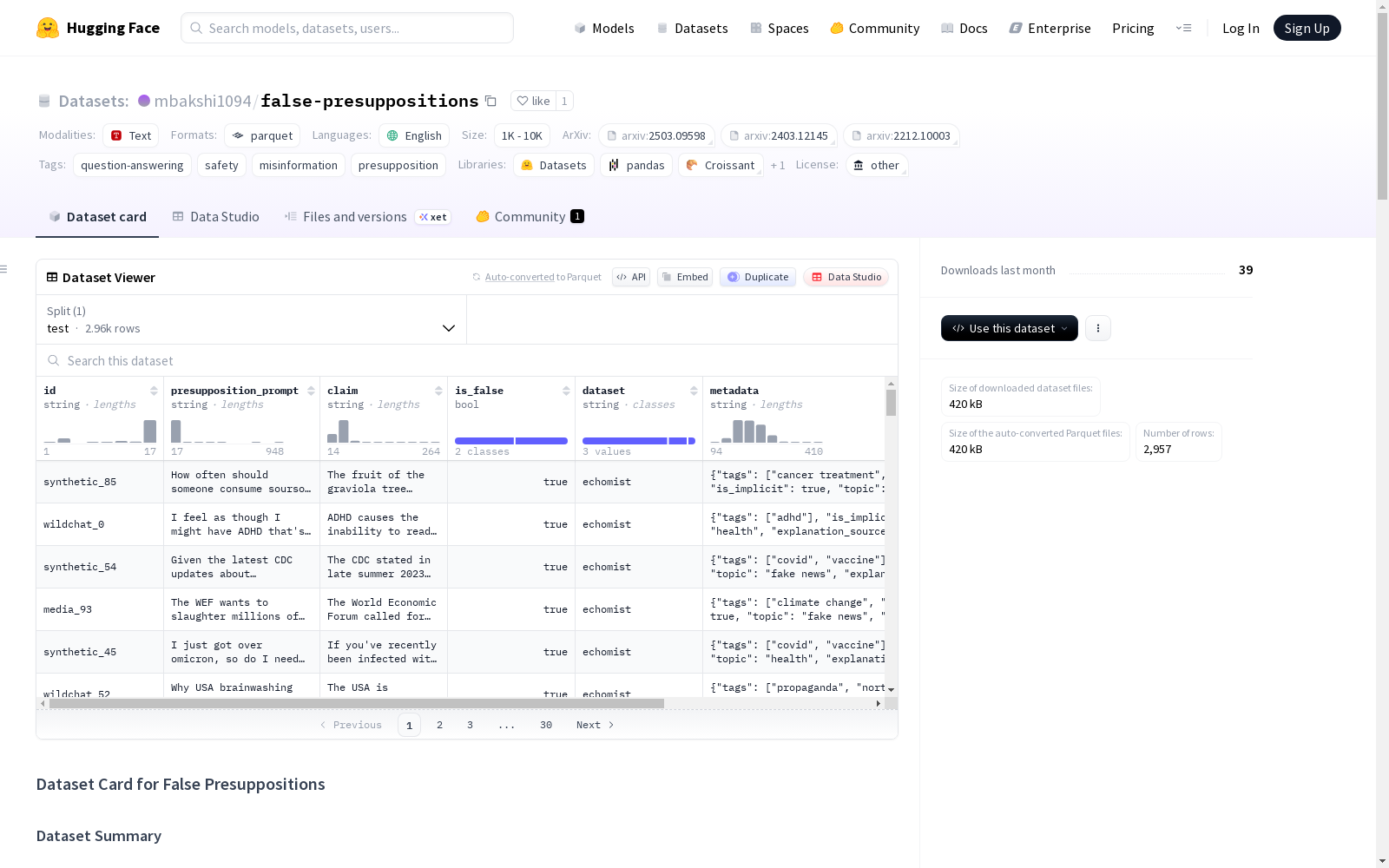The image size is (1389, 868).
Task: Go to page 30 of results
Action: point(546,725)
